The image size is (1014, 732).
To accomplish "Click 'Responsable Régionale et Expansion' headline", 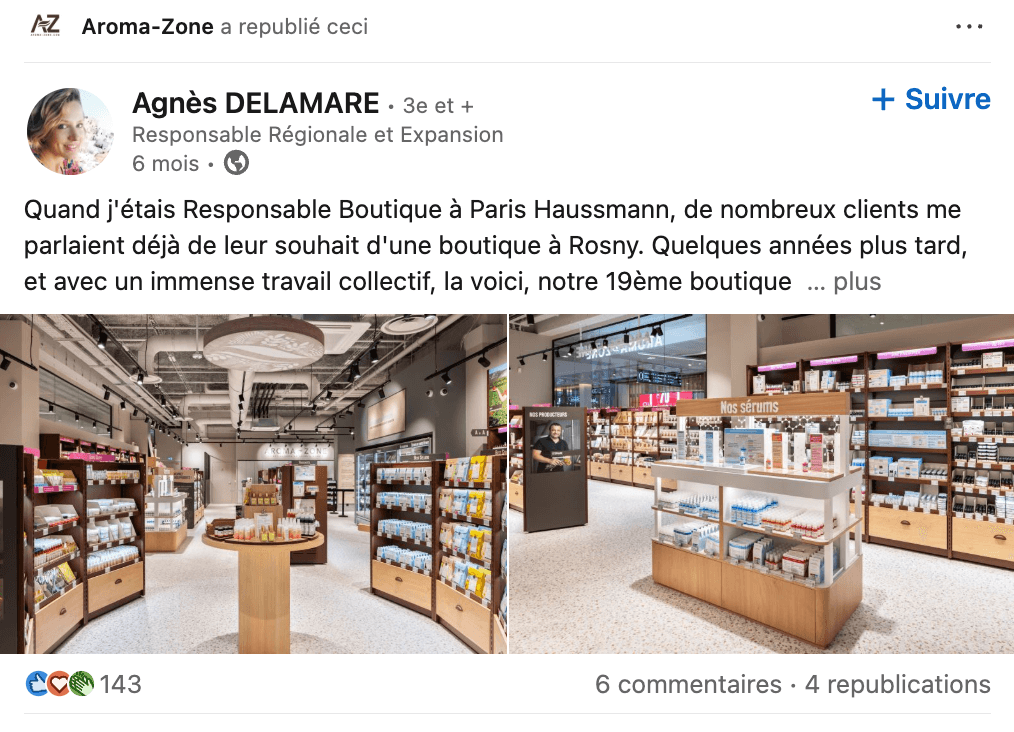I will click(318, 135).
